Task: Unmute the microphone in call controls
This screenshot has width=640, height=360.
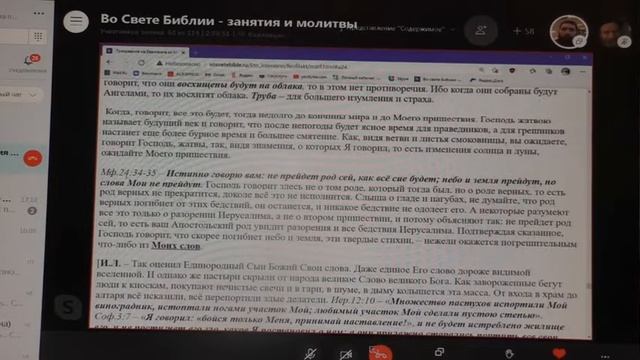Action: point(311,353)
